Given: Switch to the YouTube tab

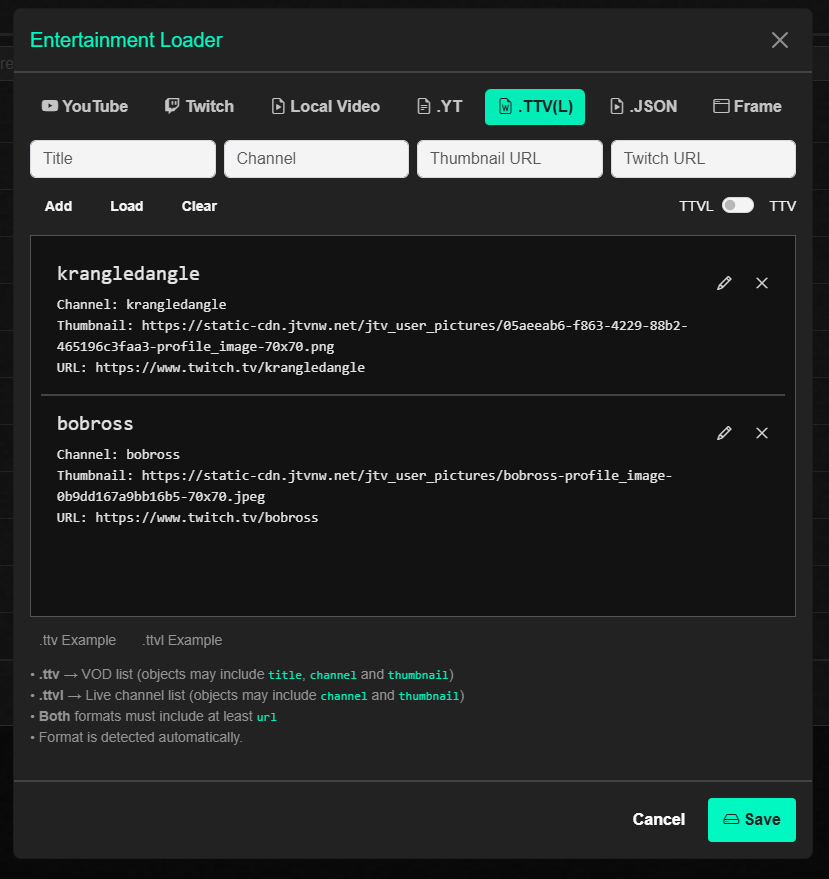Looking at the screenshot, I should click(85, 107).
